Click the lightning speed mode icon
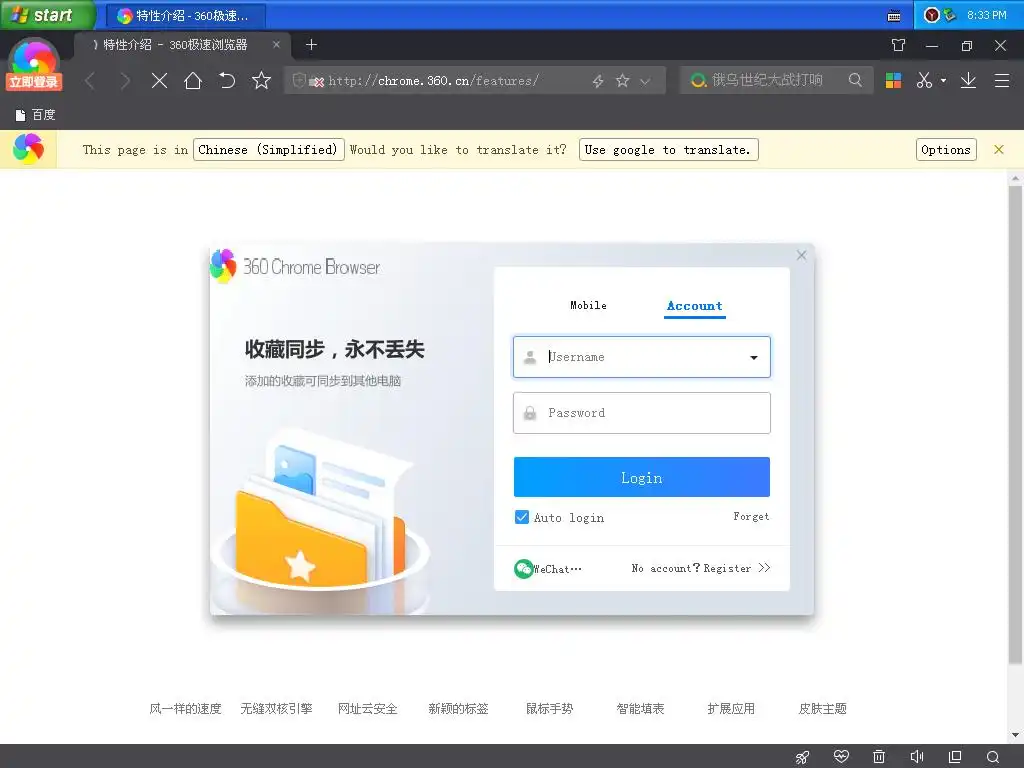 point(598,81)
